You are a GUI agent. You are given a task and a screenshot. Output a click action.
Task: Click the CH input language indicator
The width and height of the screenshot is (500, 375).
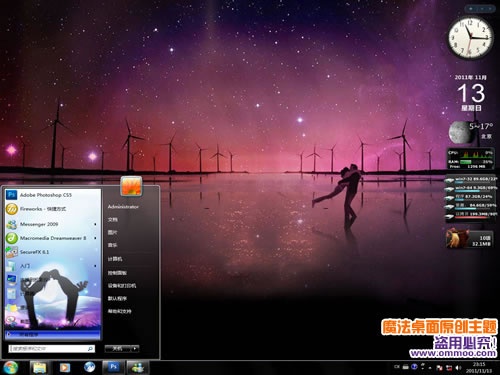(397, 367)
